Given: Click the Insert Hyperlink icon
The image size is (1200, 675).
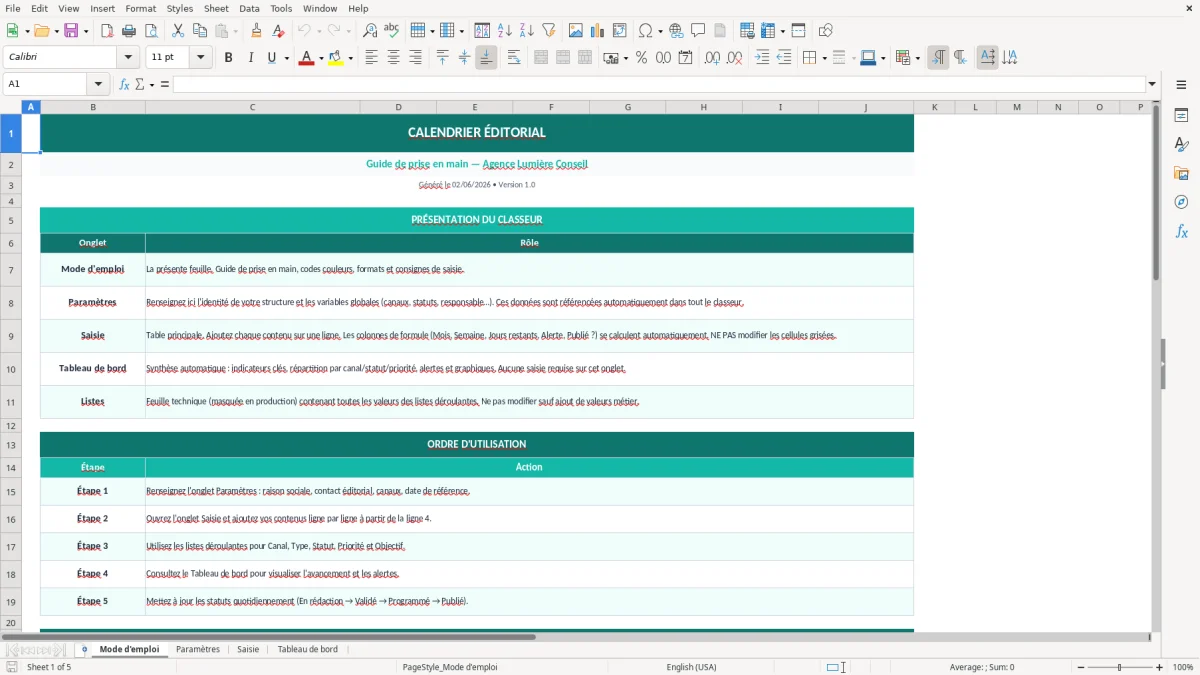Looking at the screenshot, I should pos(676,31).
